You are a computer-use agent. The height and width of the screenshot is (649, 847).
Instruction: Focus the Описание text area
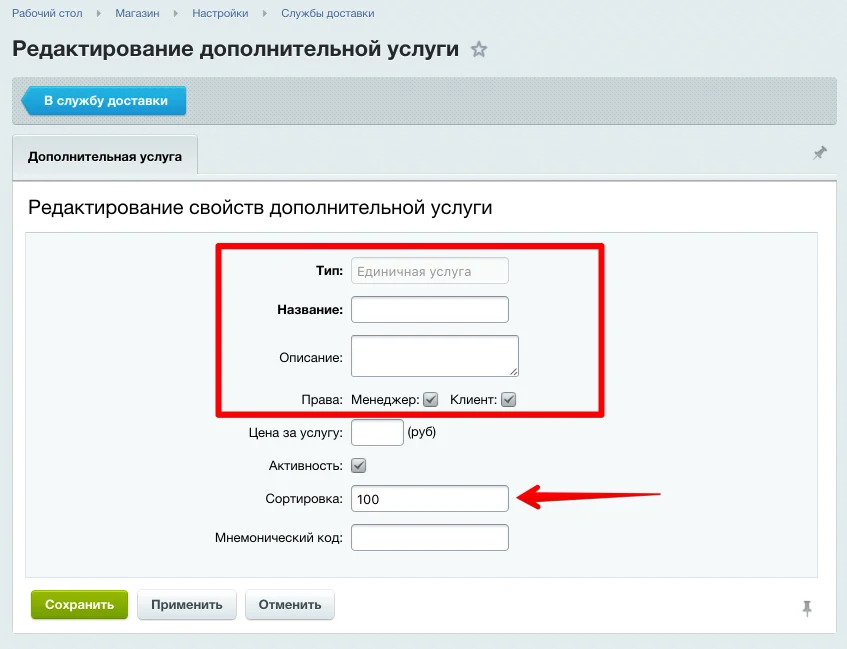(x=434, y=355)
